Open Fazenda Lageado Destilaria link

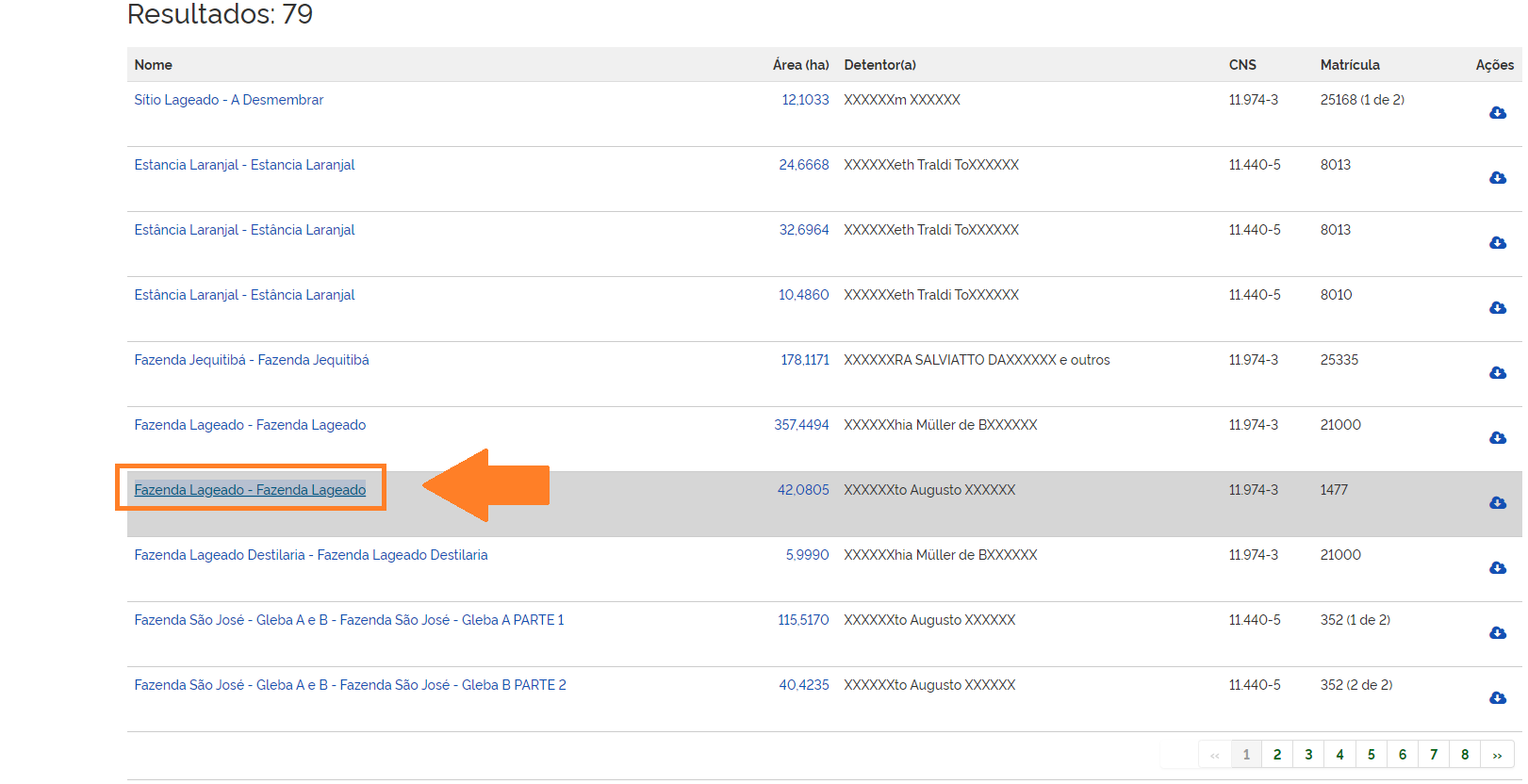[310, 555]
